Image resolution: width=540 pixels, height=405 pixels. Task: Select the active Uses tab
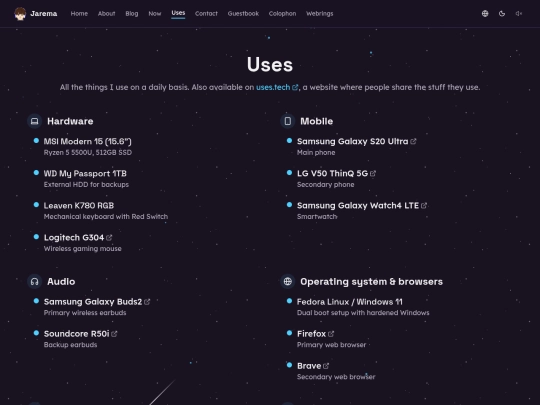[178, 13]
